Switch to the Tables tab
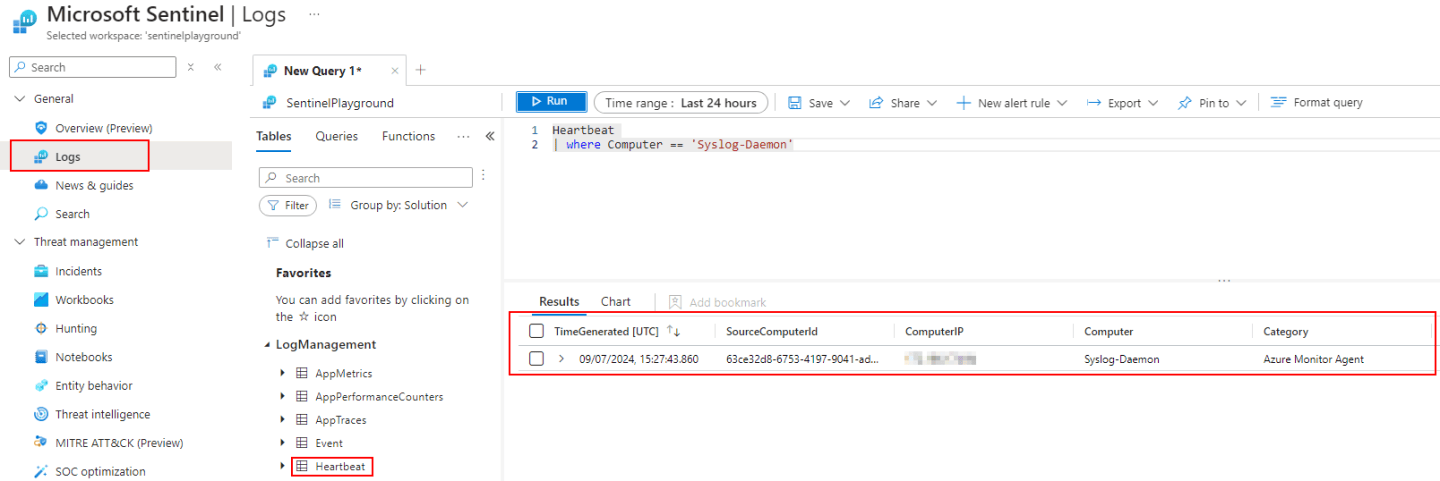This screenshot has width=1440, height=481. coord(274,136)
